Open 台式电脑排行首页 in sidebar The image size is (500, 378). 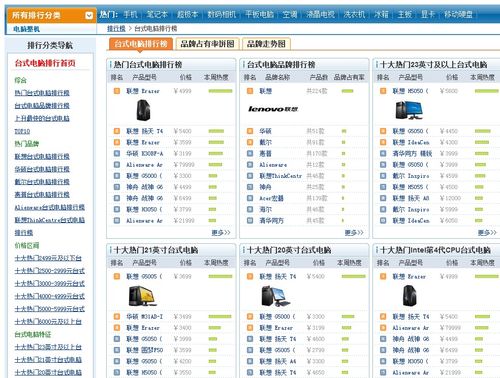[45, 63]
